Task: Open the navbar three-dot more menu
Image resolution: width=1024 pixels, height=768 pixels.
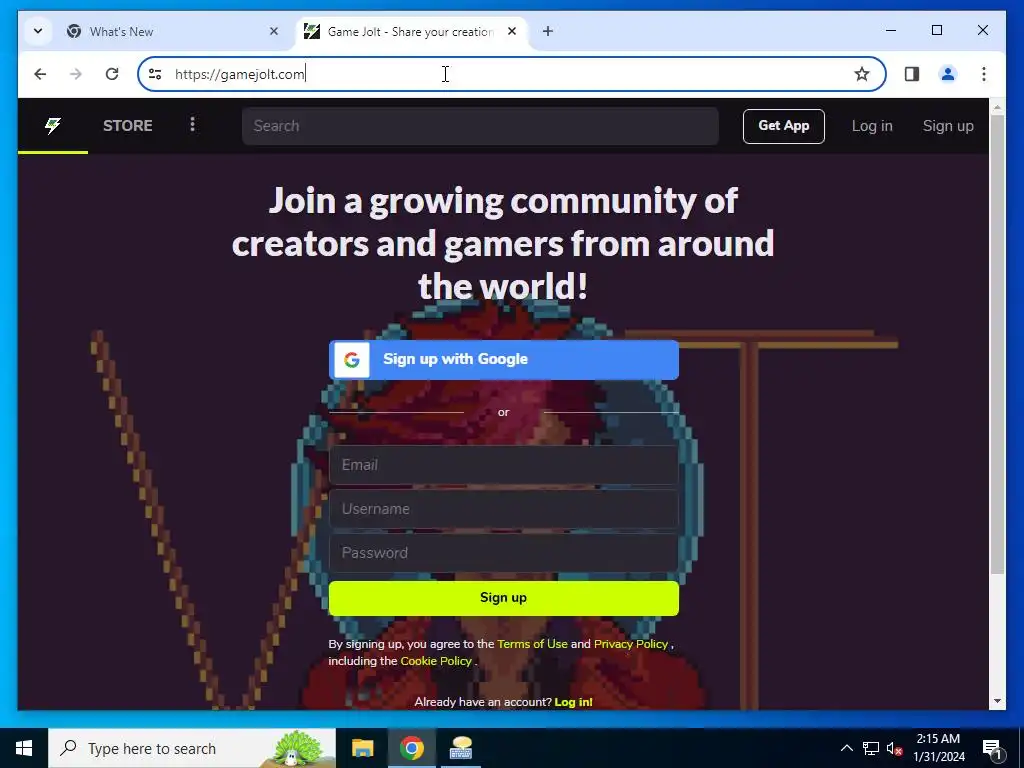Action: point(192,125)
